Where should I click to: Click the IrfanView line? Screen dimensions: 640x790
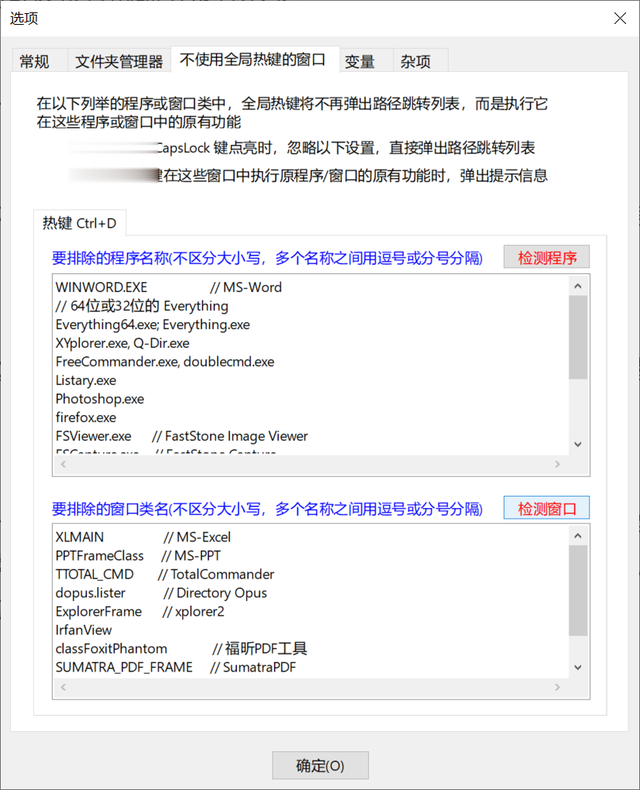click(84, 630)
